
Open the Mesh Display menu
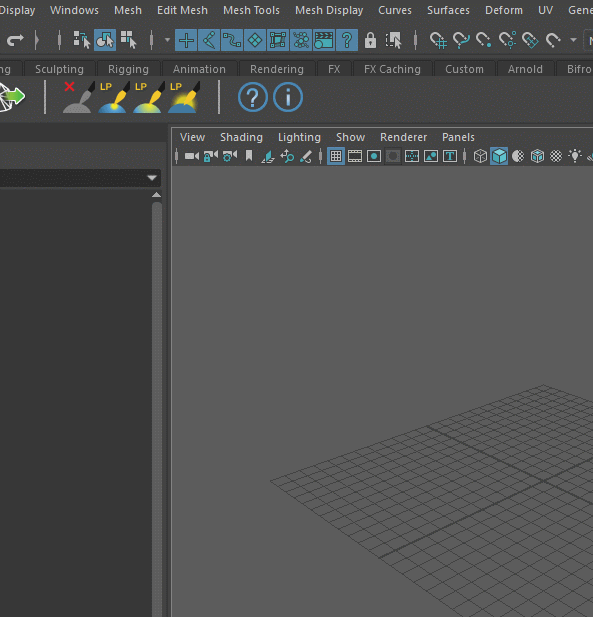point(329,10)
